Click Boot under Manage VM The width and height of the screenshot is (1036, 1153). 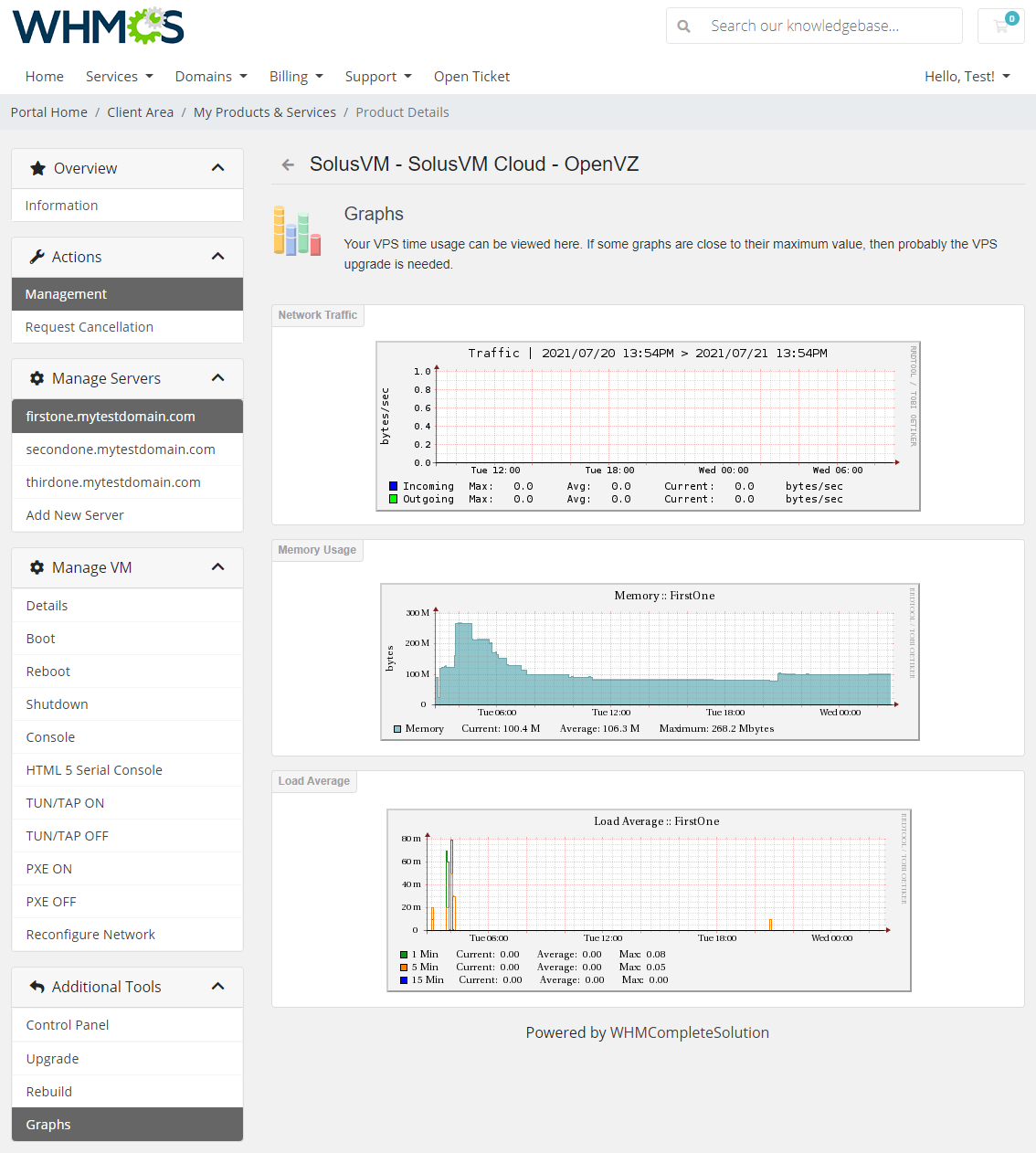tap(127, 639)
